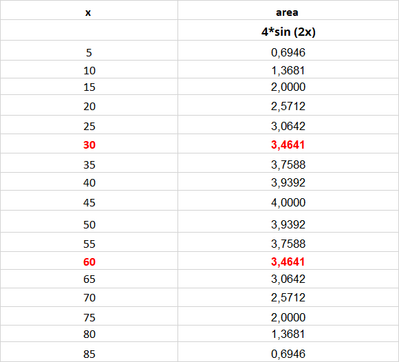
Task: Select the x cell with value 50
Action: (89, 222)
